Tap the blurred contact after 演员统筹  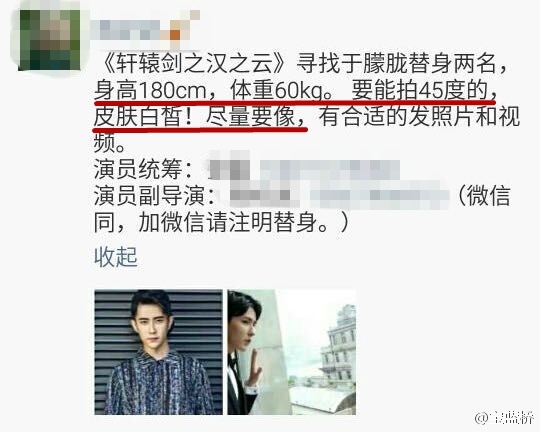304,168
